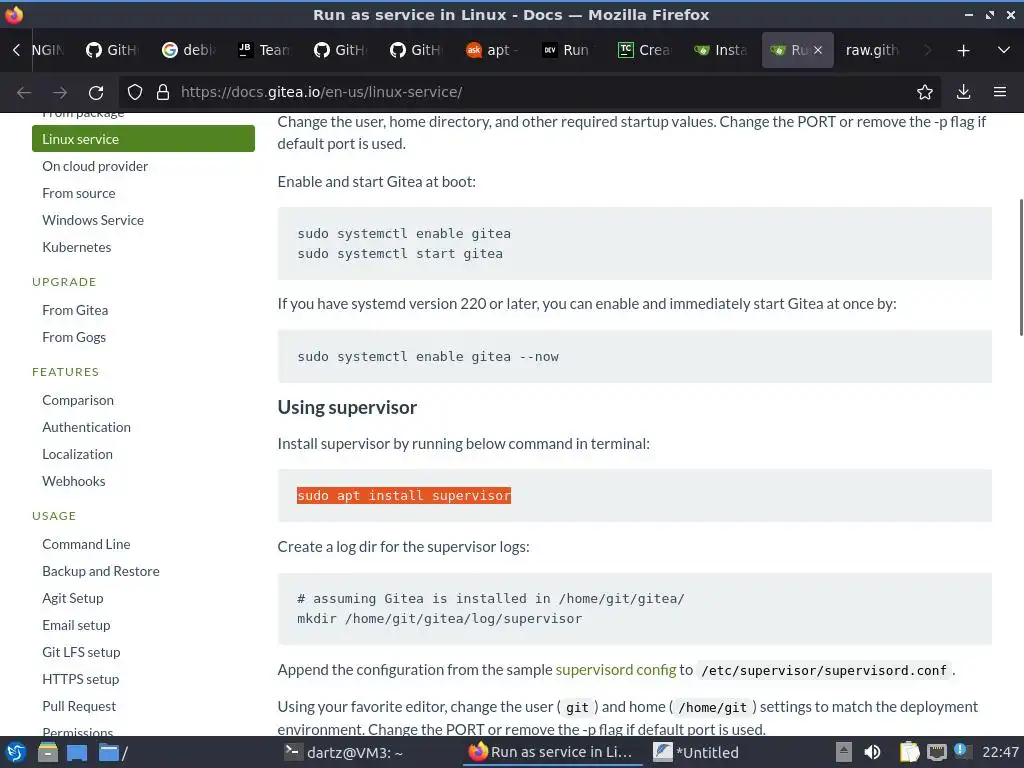1024x768 pixels.
Task: Click the page vertical scrollbar thumb
Action: [1021, 267]
